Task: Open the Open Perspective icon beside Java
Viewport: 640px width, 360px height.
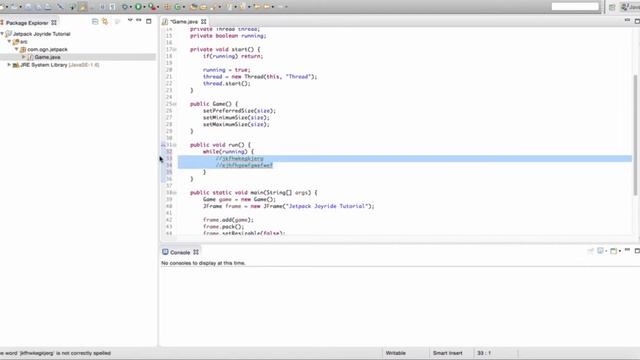Action: coord(612,7)
